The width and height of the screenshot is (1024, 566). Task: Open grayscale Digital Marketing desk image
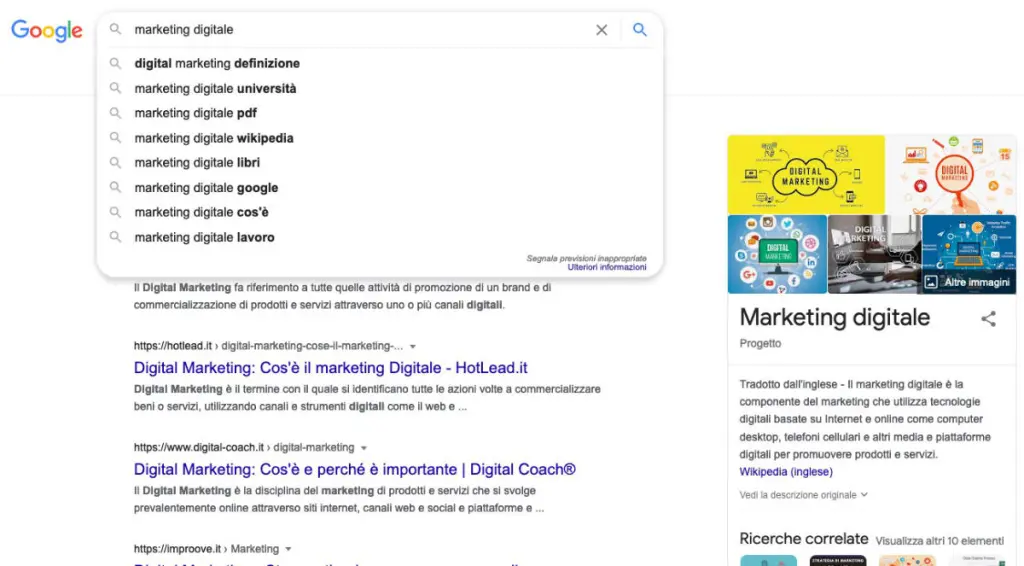[874, 255]
